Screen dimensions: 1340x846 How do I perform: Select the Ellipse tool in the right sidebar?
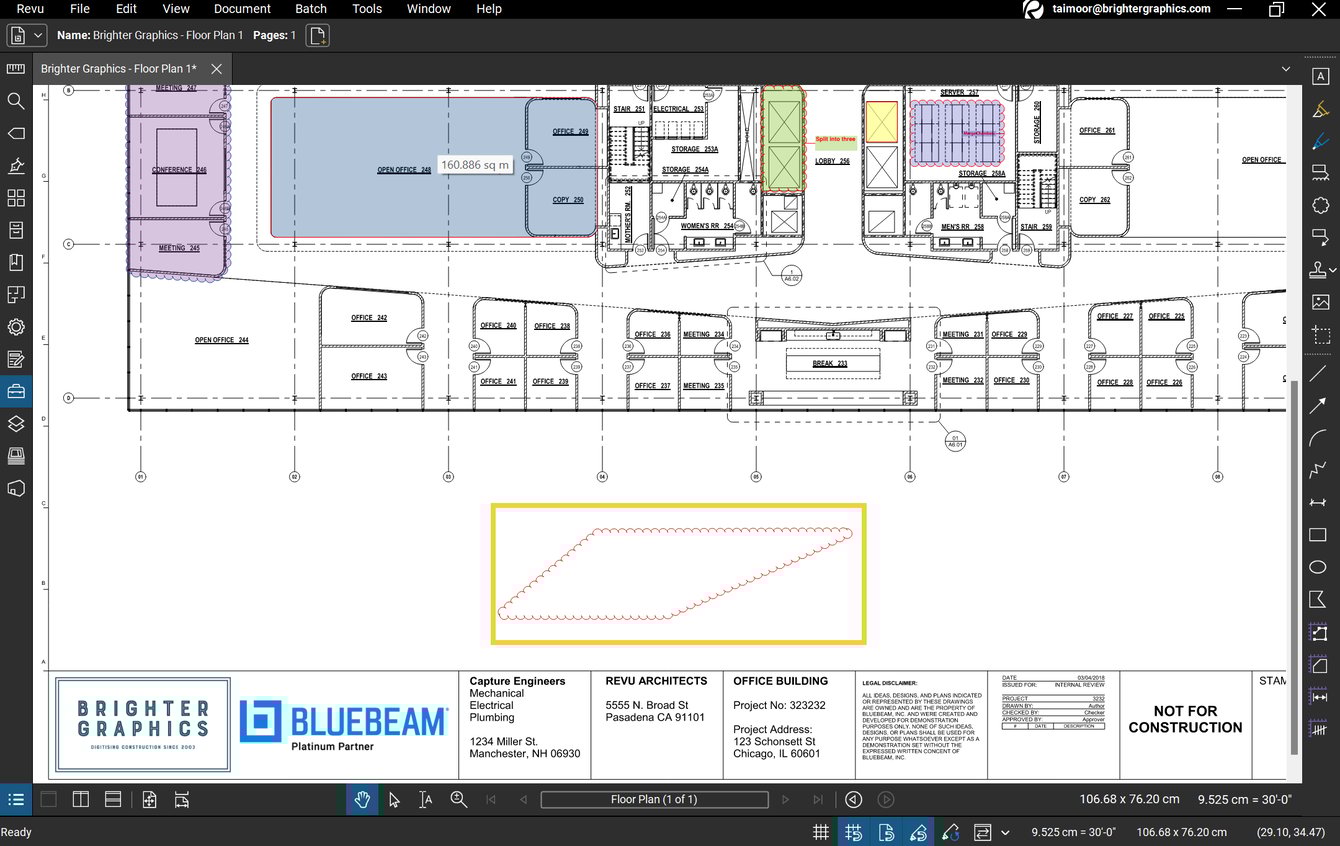(x=1320, y=567)
